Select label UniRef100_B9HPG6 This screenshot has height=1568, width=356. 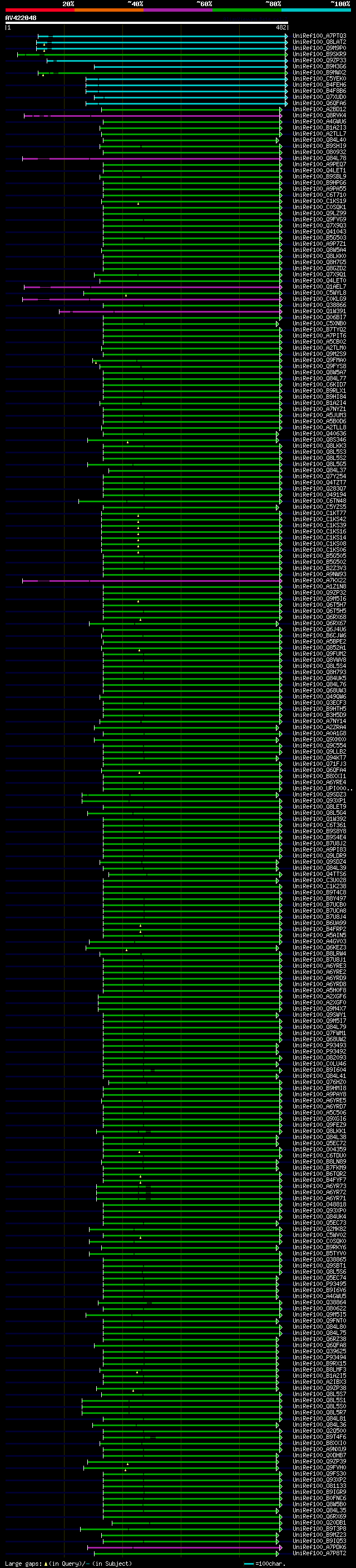point(319,182)
